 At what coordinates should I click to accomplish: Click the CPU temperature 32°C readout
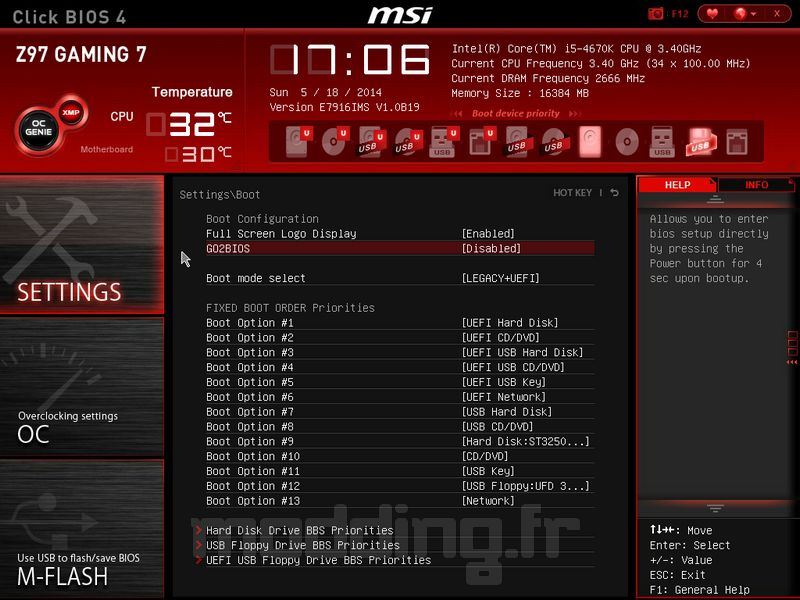(189, 123)
